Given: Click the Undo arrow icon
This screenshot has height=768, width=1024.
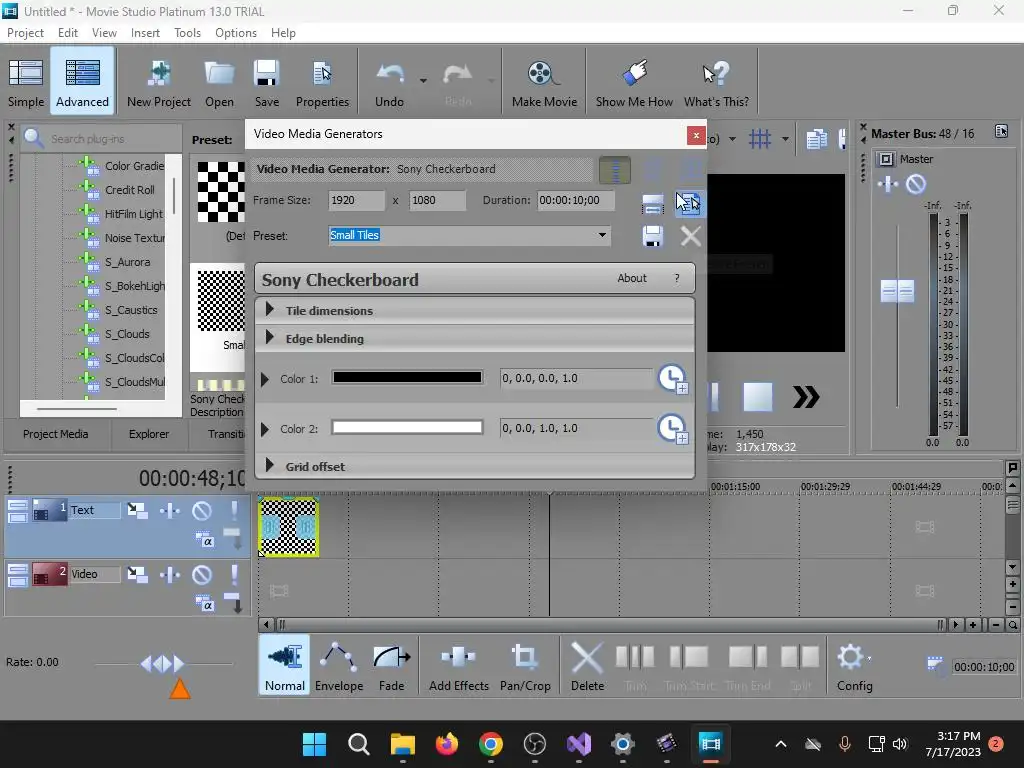Looking at the screenshot, I should point(390,82).
